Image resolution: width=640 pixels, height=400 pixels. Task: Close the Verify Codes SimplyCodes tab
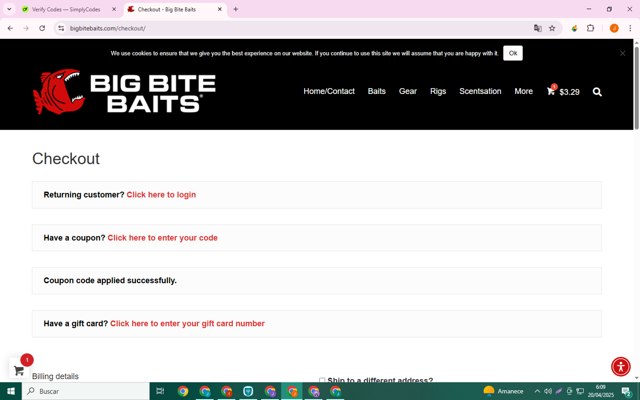coord(114,9)
